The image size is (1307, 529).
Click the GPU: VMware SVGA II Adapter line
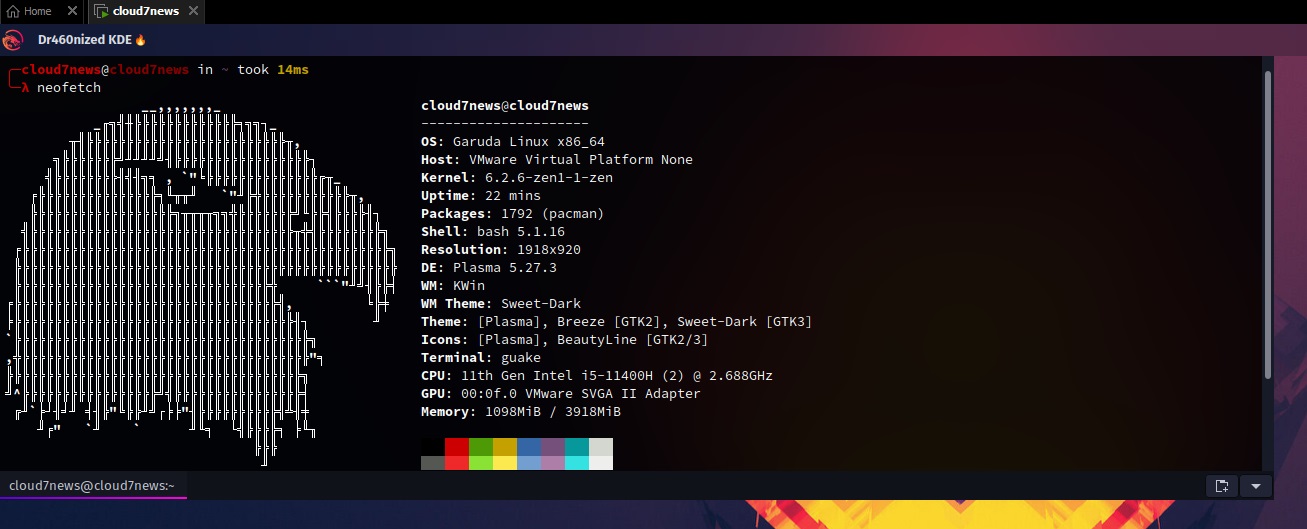coord(561,394)
